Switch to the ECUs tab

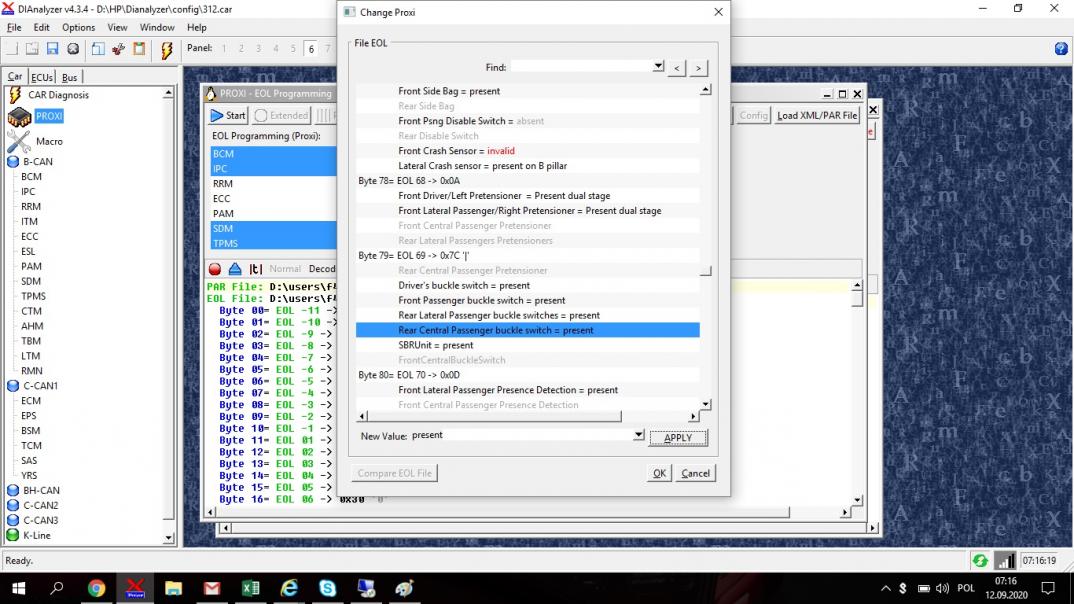click(42, 77)
